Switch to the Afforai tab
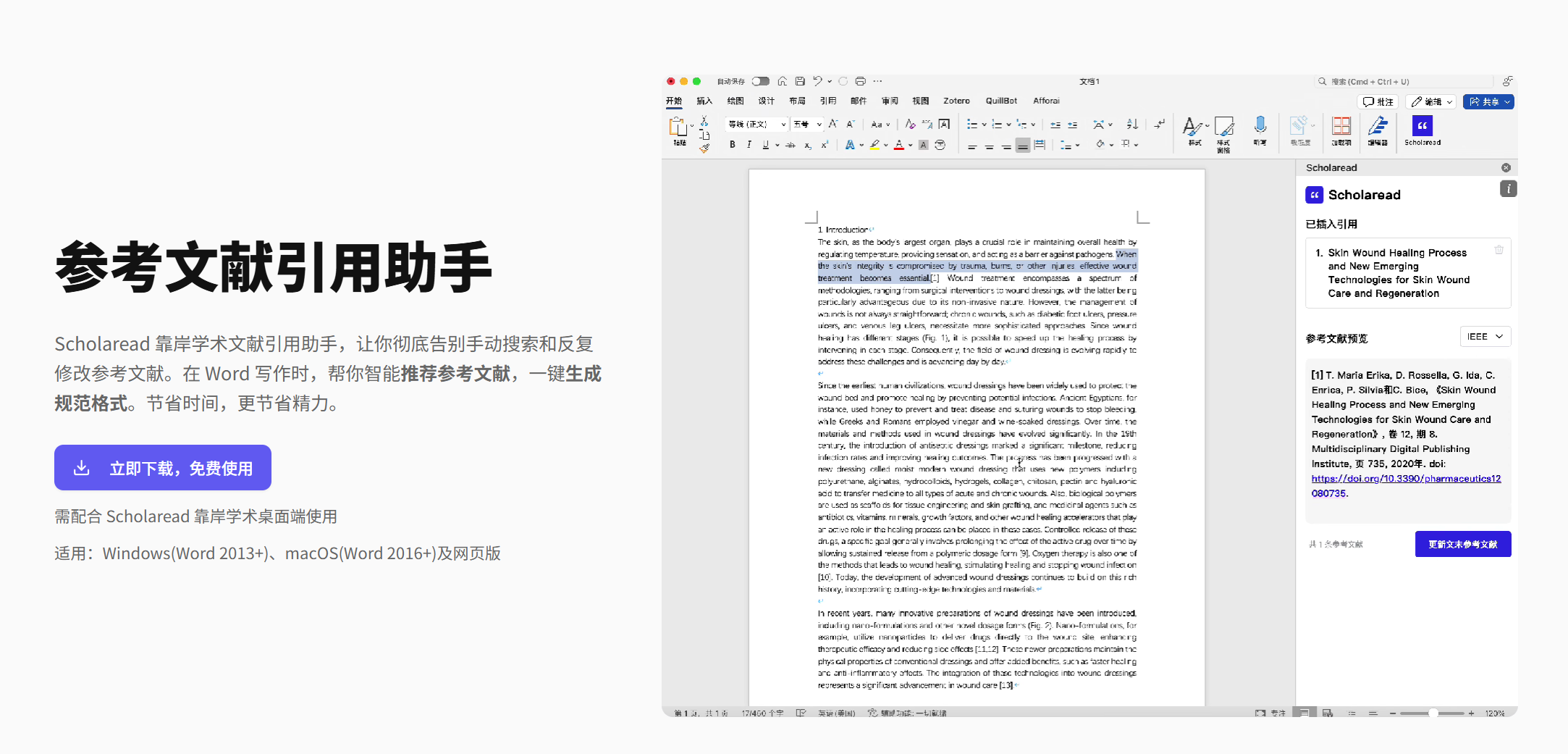The width and height of the screenshot is (1568, 754). click(x=1046, y=101)
